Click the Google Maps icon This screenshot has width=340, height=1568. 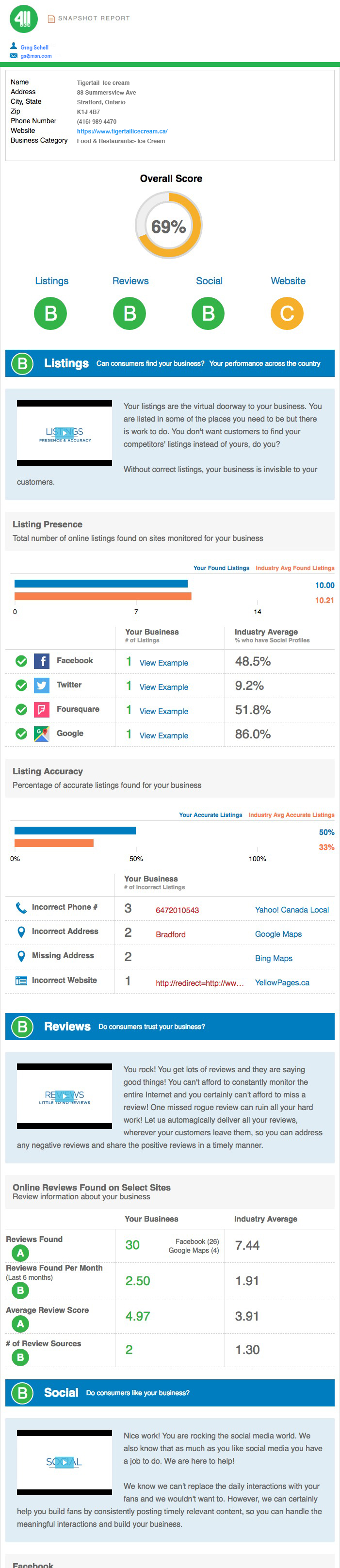(x=41, y=734)
